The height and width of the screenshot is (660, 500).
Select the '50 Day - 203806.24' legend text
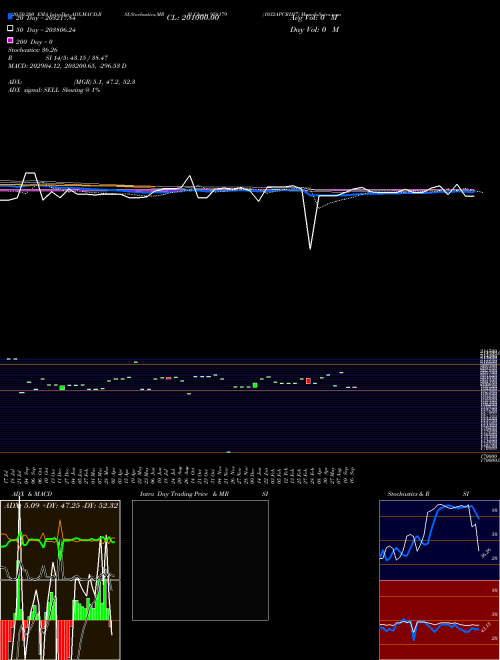click(45, 30)
